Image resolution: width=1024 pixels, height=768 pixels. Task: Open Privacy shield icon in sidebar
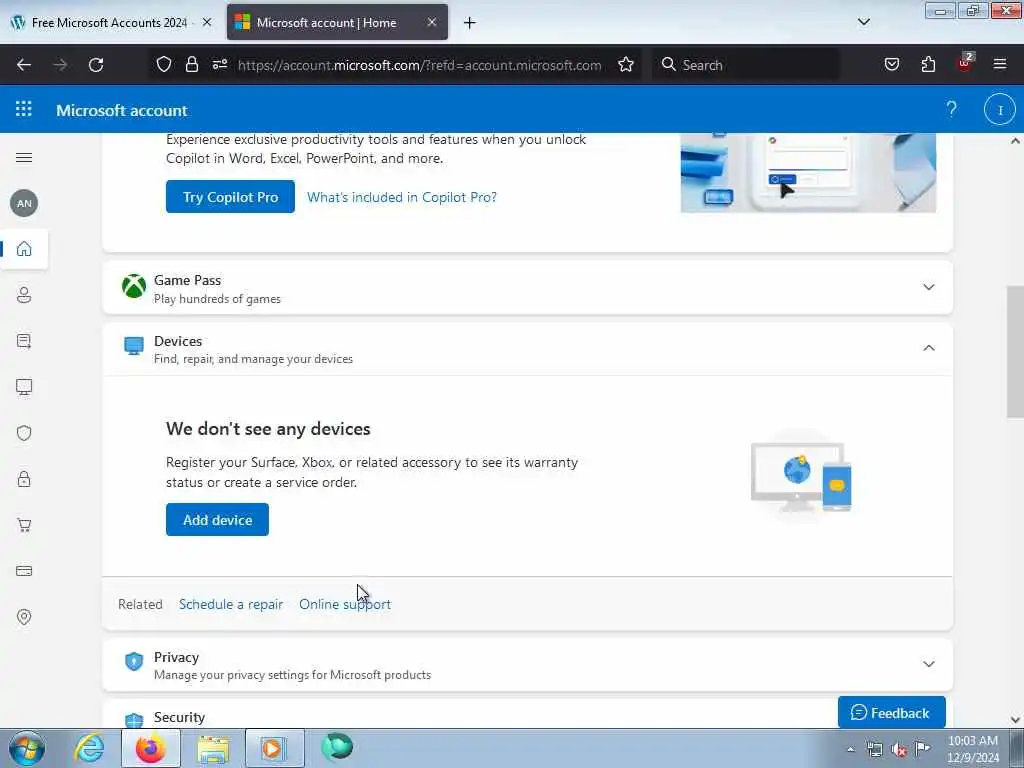pyautogui.click(x=24, y=433)
